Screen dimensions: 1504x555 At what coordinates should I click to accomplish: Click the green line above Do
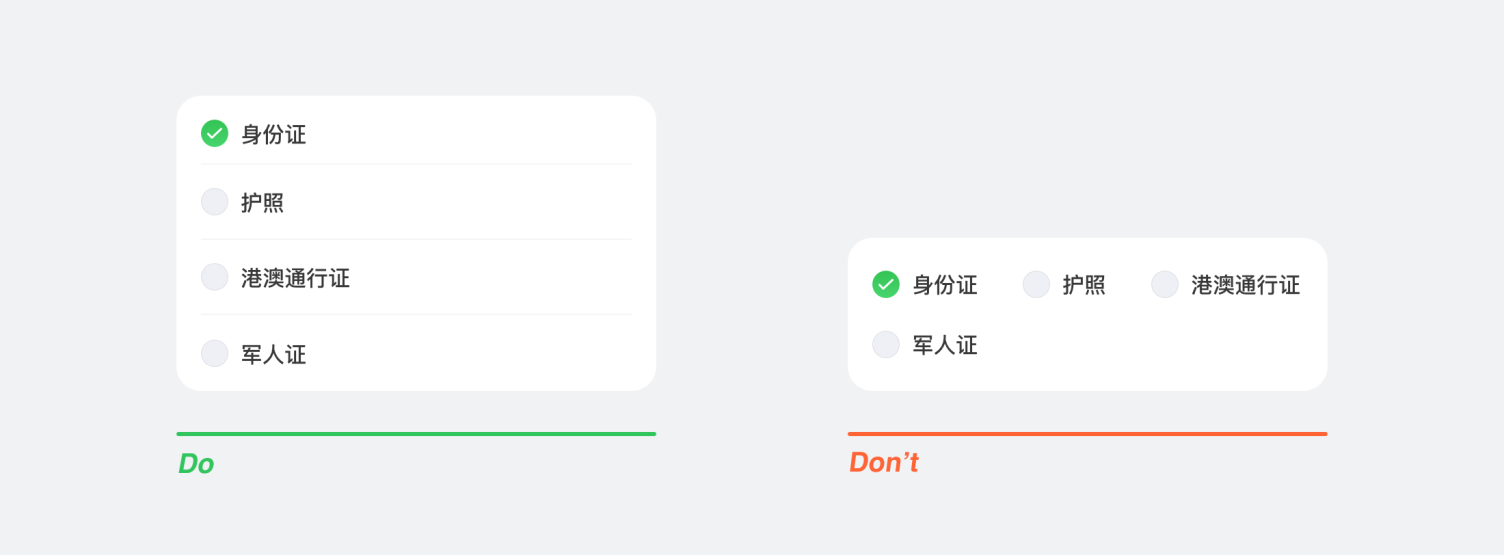coord(416,434)
